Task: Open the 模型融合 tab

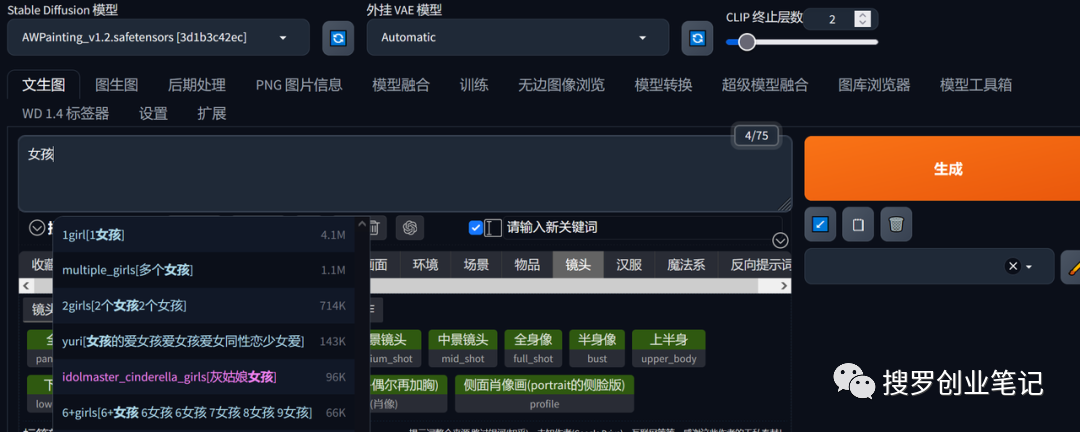Action: [401, 85]
